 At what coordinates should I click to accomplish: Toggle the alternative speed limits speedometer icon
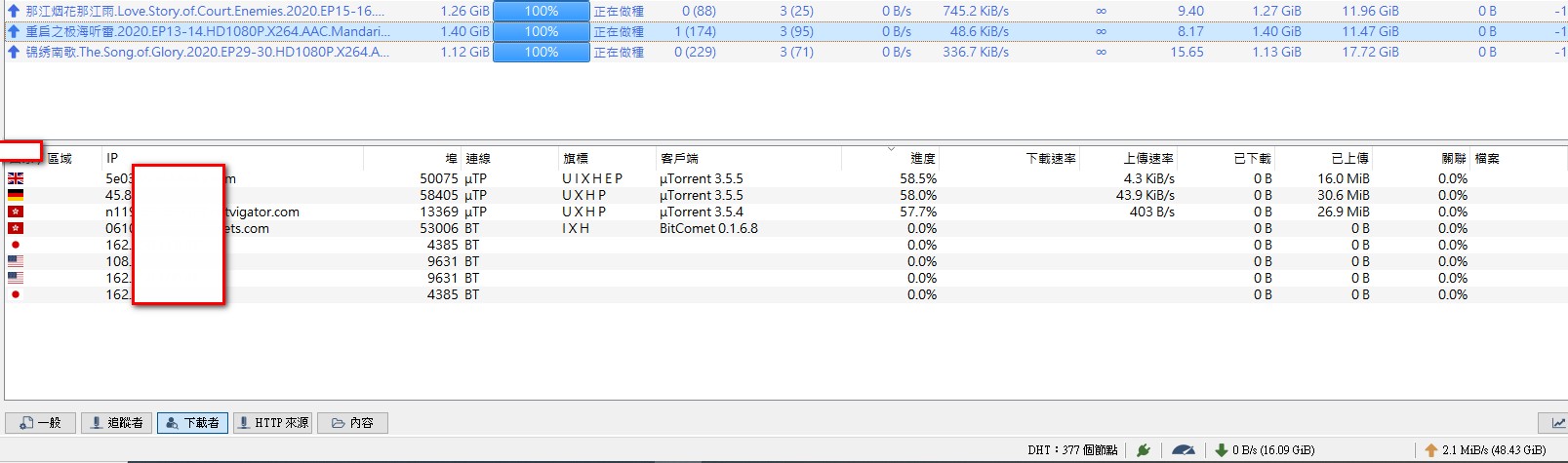pyautogui.click(x=1183, y=450)
